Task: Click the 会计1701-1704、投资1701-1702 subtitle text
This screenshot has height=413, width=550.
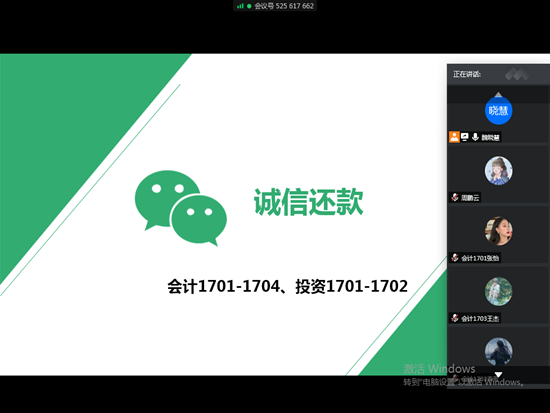Action: coord(288,286)
